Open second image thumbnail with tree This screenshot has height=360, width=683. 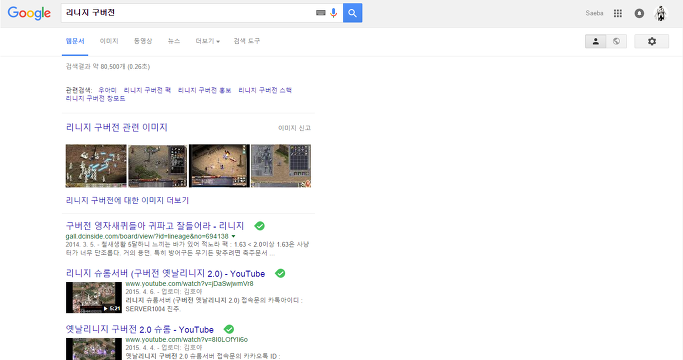tap(158, 166)
